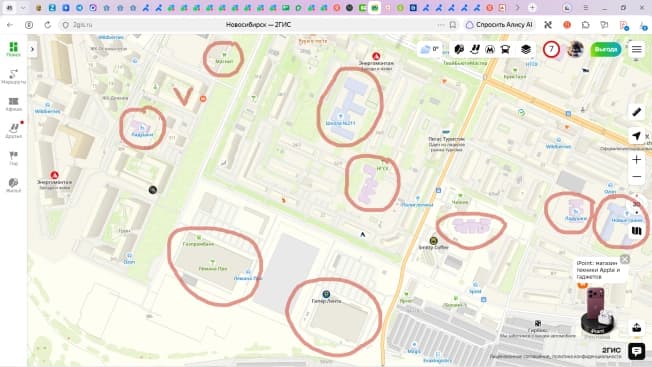652x367 pixels.
Task: Open the weather widget showing 0°
Action: point(430,49)
